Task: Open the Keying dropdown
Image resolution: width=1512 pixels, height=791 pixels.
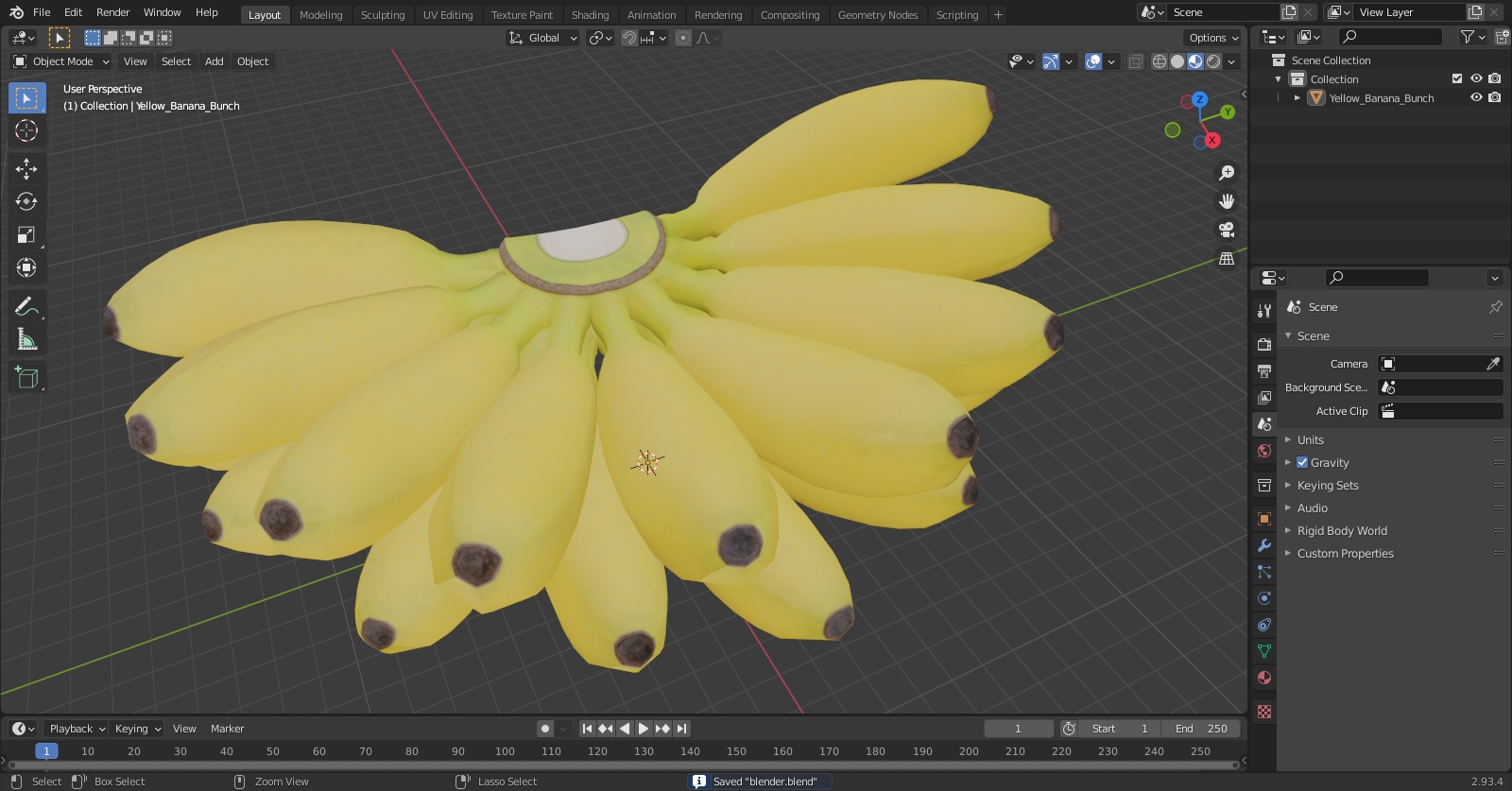Action: pyautogui.click(x=138, y=729)
